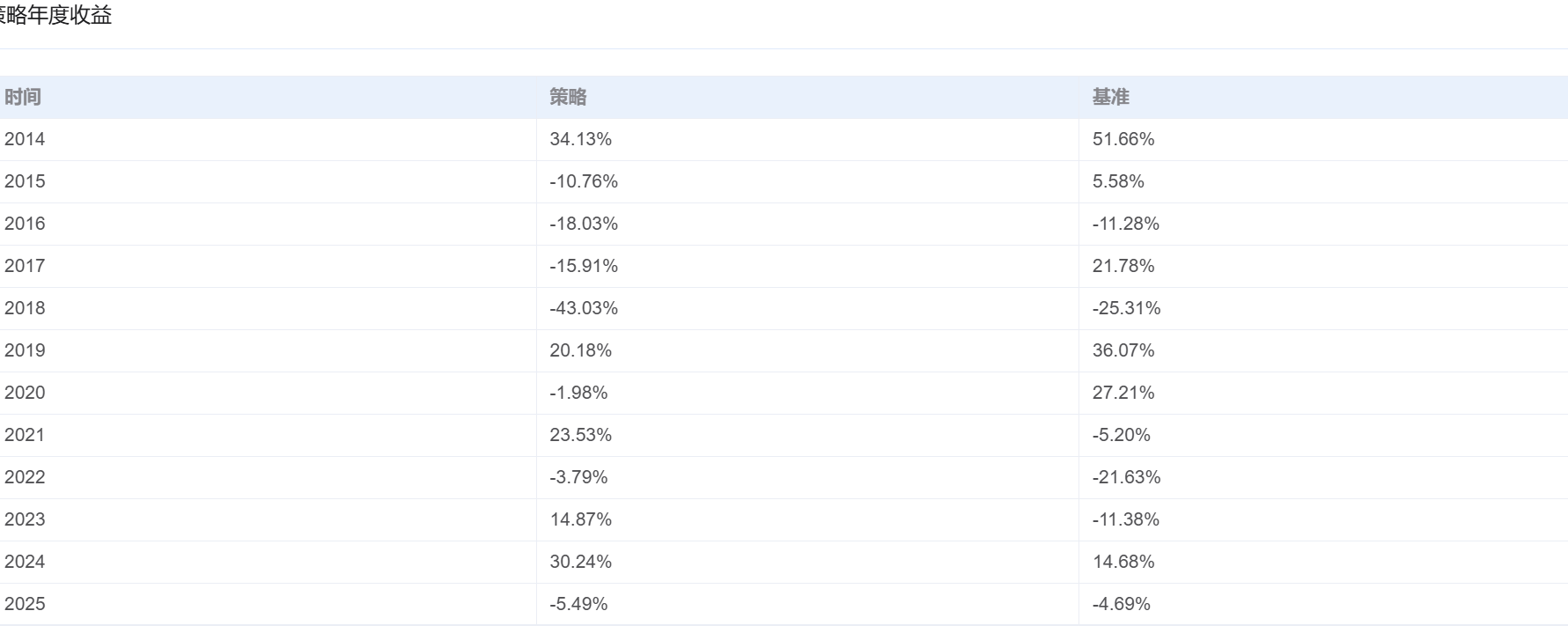Click the 2014 benchmark value 51.66%

click(x=1123, y=139)
